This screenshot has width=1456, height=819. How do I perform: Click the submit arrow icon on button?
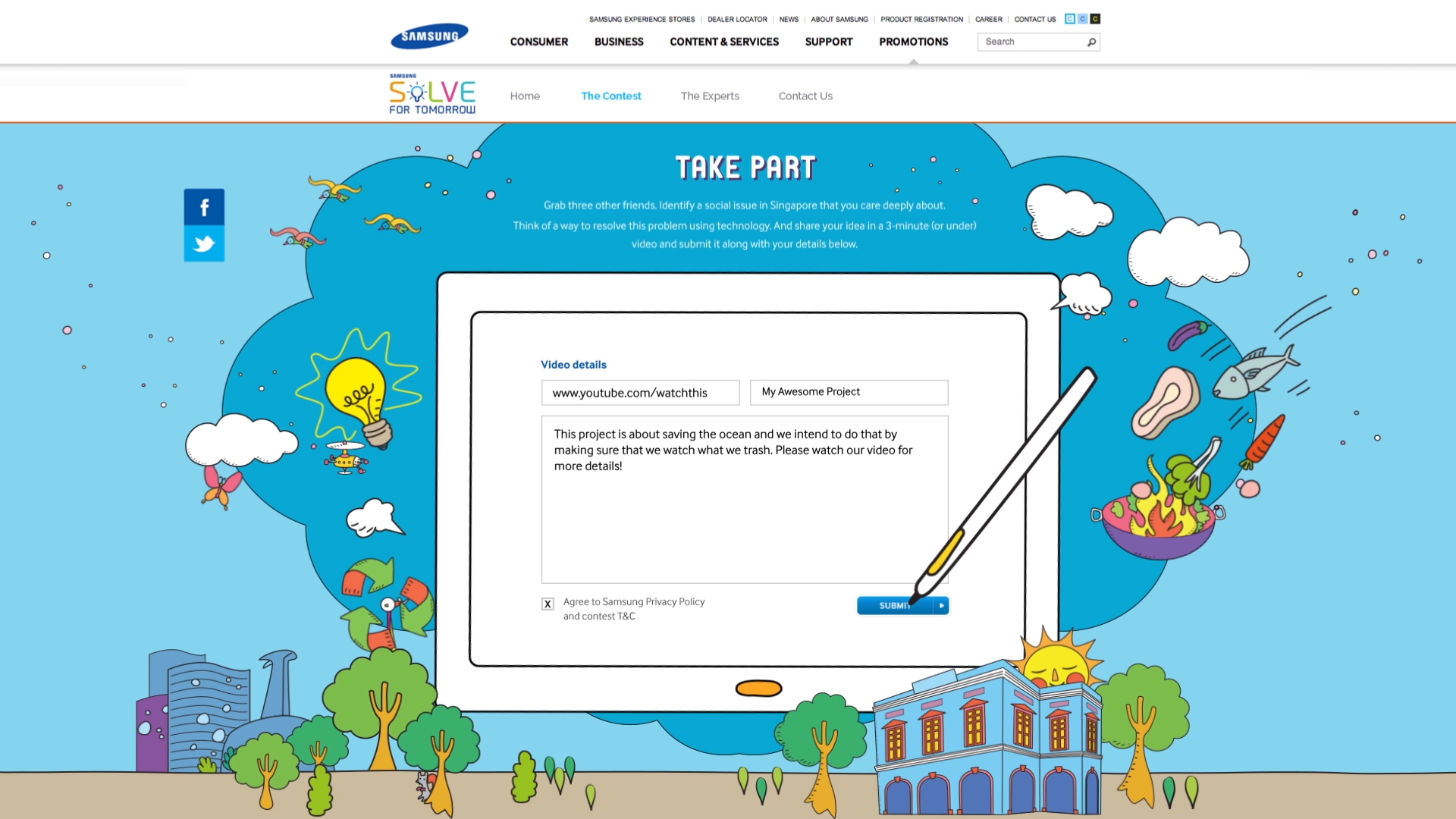940,605
